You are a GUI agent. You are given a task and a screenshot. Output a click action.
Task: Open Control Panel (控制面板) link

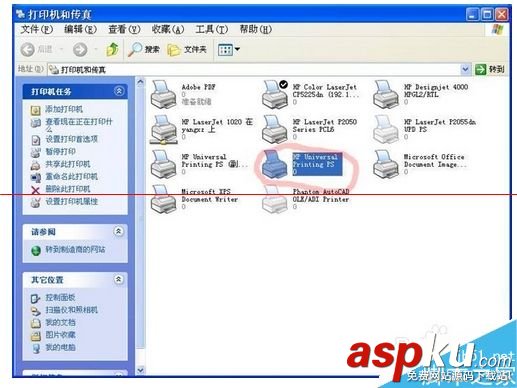[60, 297]
